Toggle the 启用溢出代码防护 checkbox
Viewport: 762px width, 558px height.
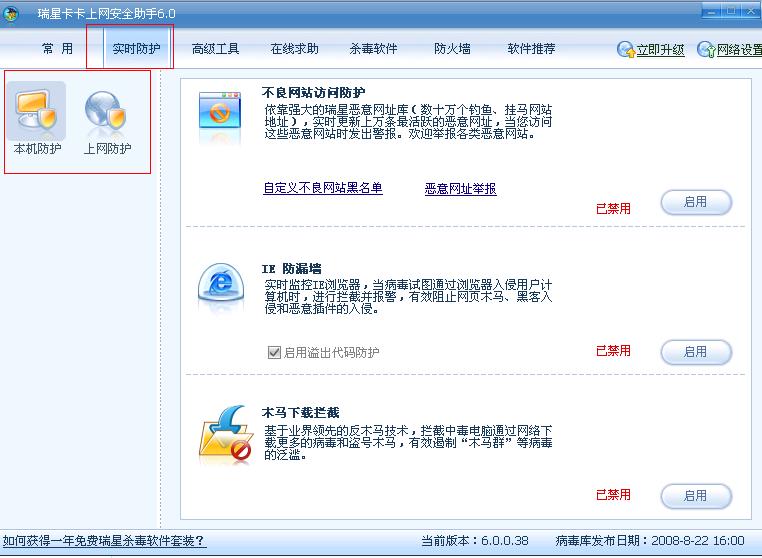point(274,352)
